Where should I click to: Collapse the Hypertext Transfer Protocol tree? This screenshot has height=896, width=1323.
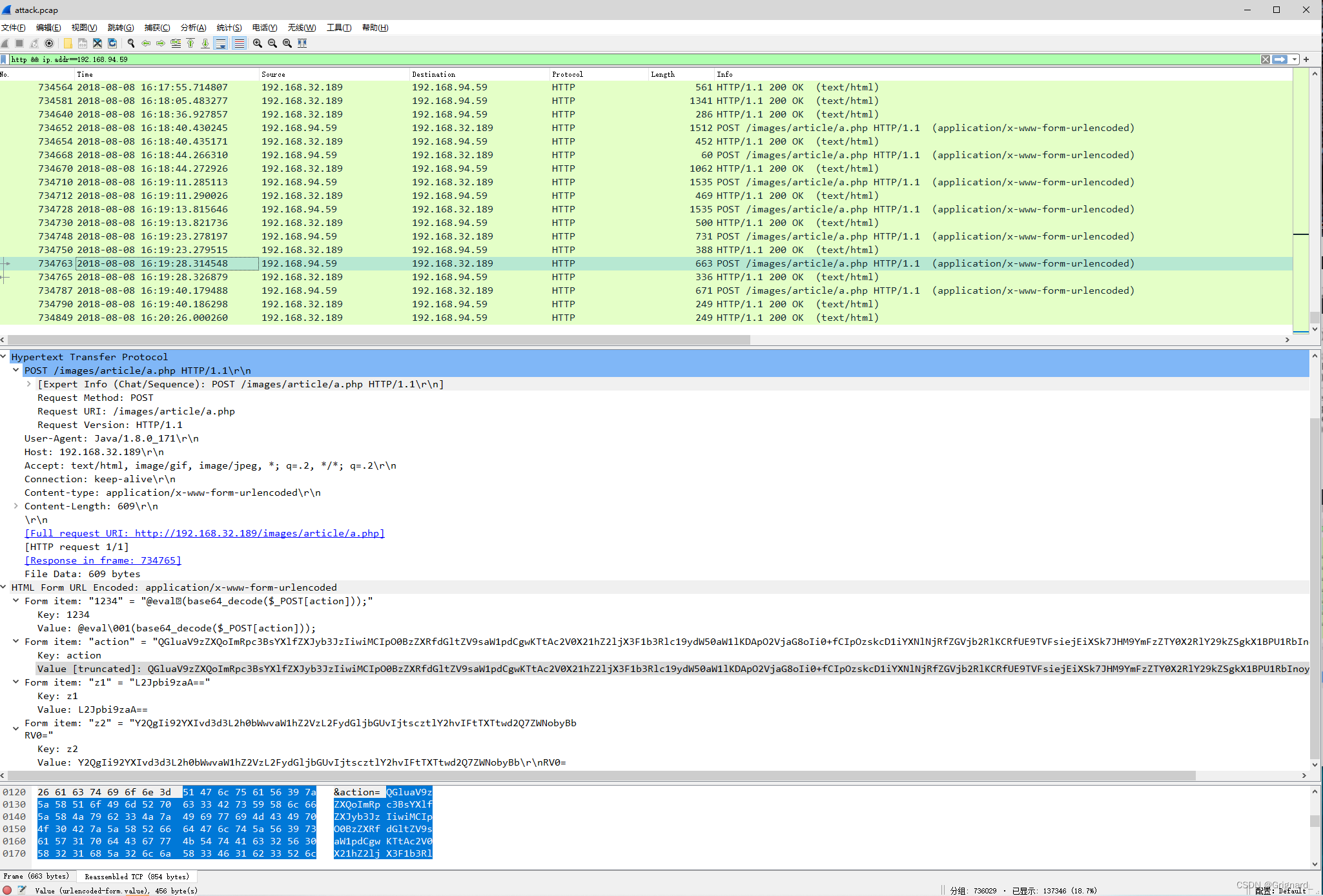tap(4, 356)
